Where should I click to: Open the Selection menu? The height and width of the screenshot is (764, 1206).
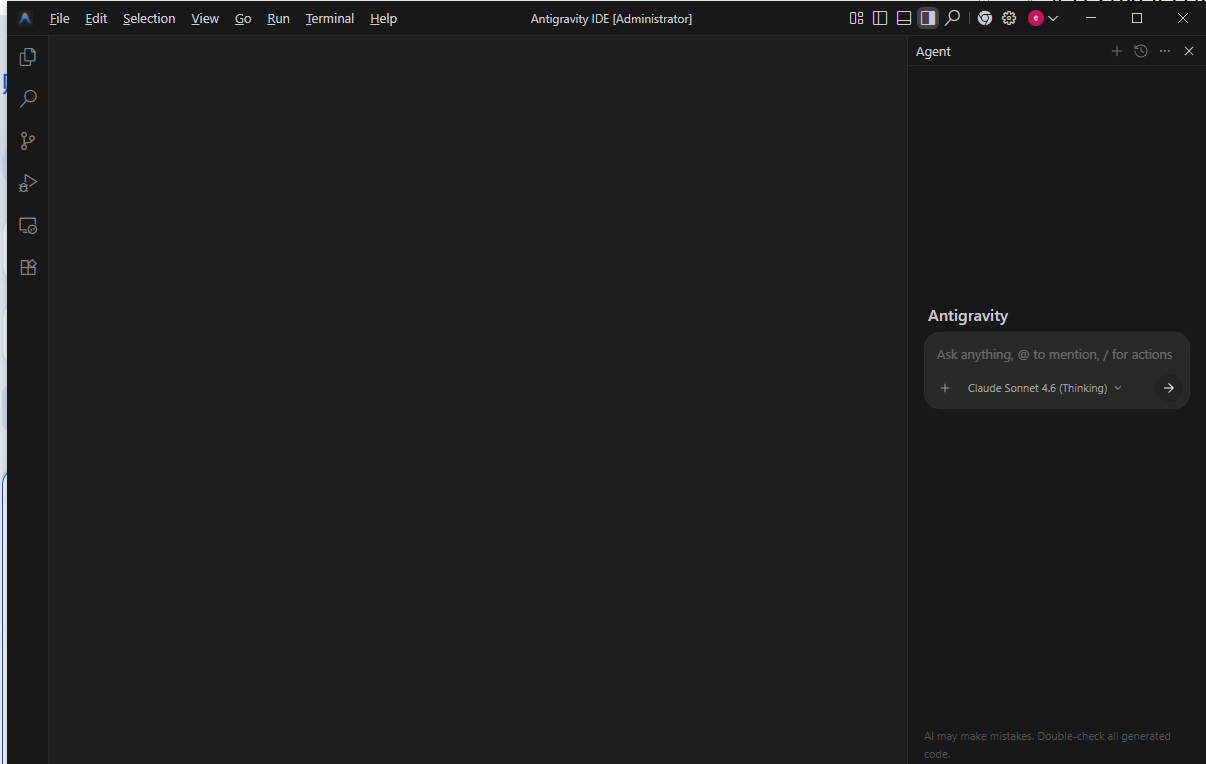click(x=149, y=18)
